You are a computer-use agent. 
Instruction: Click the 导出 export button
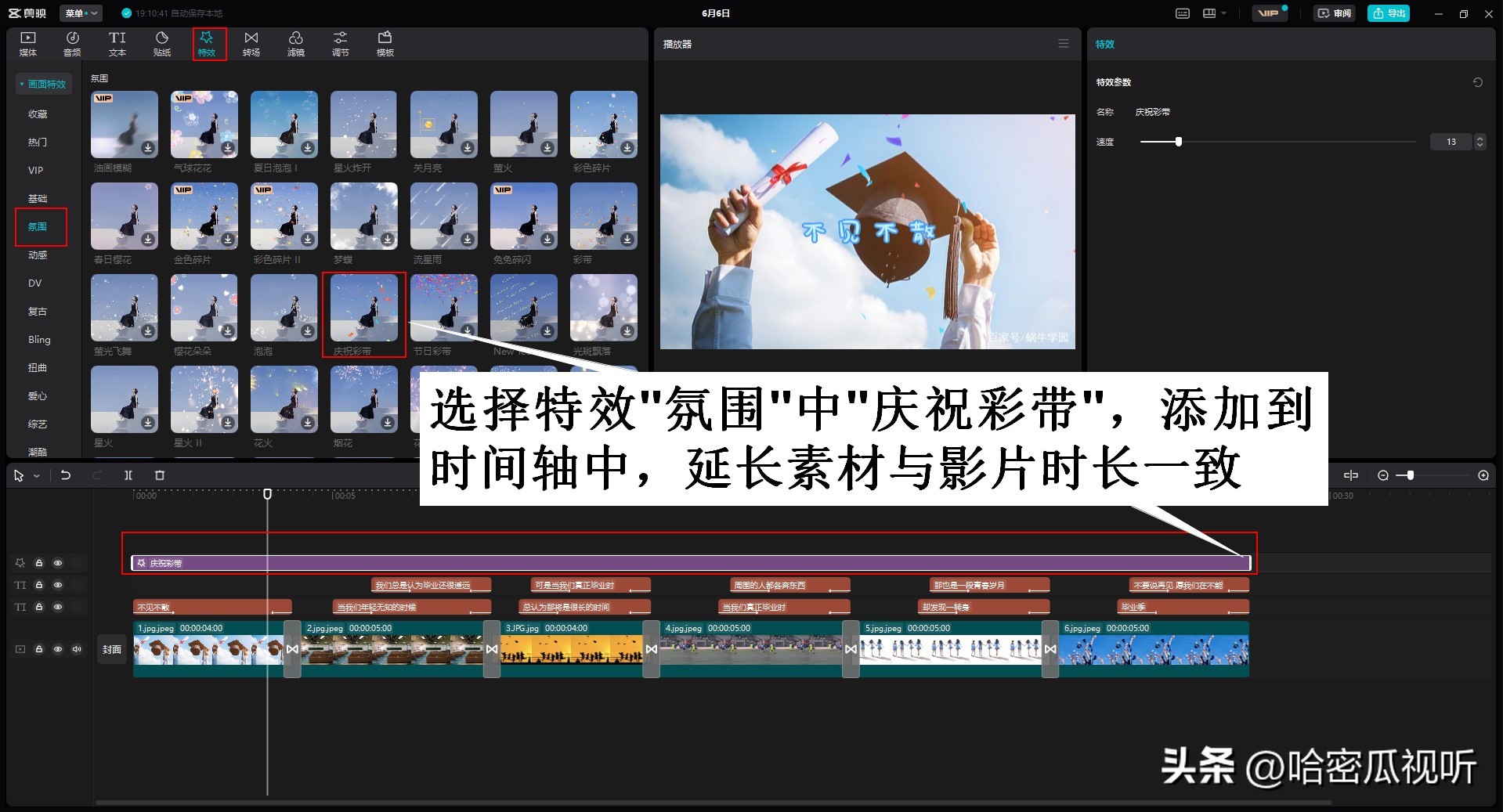coord(1388,13)
